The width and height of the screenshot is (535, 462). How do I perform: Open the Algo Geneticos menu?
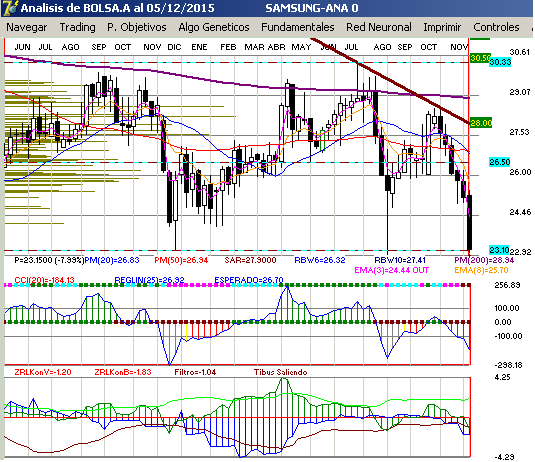click(x=214, y=27)
